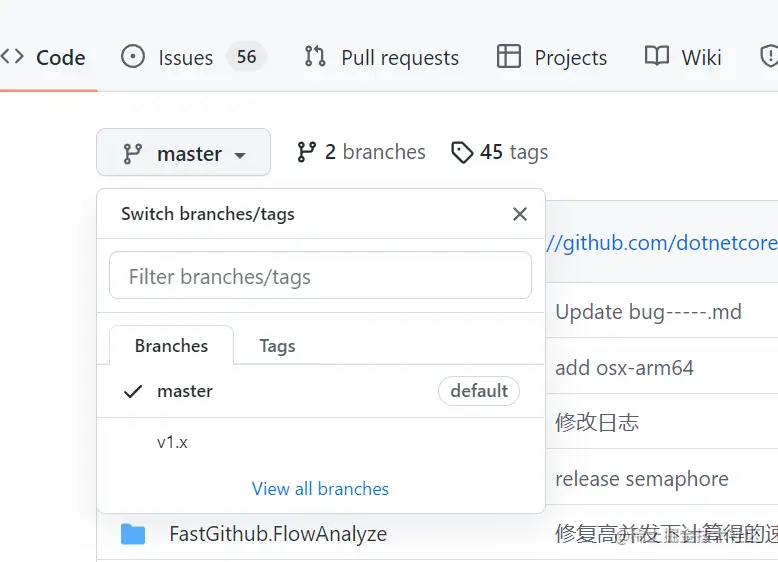This screenshot has width=778, height=562.
Task: Click the Issues circle icon
Action: 133,57
